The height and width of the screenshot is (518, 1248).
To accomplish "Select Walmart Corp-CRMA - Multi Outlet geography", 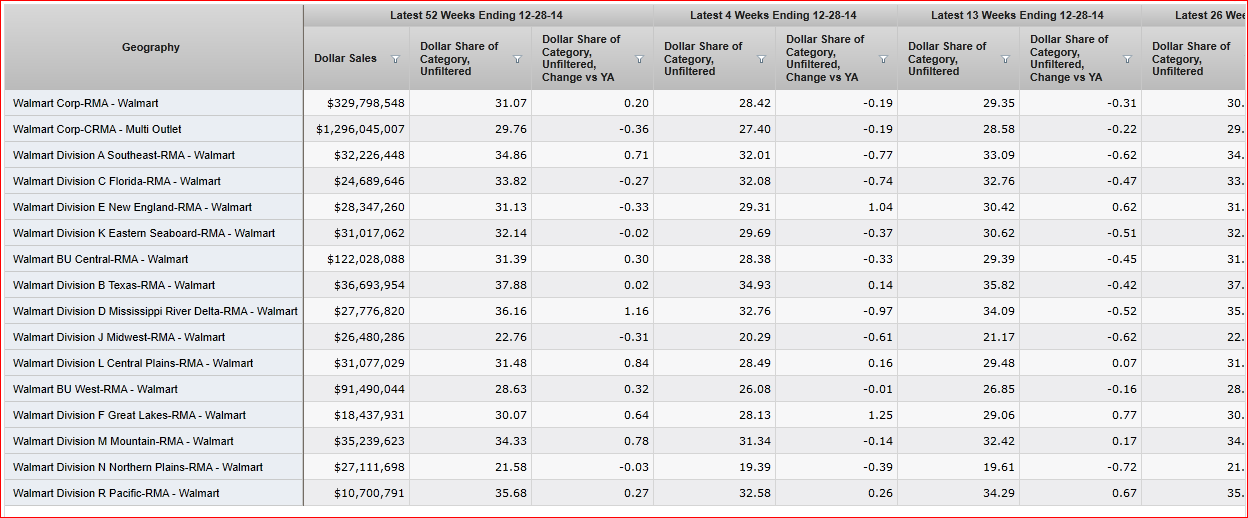I will [97, 129].
